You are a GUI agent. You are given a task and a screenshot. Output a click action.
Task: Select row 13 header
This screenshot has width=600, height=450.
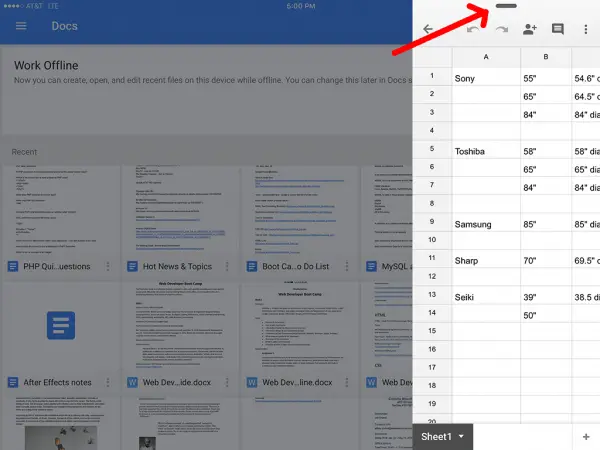click(432, 295)
